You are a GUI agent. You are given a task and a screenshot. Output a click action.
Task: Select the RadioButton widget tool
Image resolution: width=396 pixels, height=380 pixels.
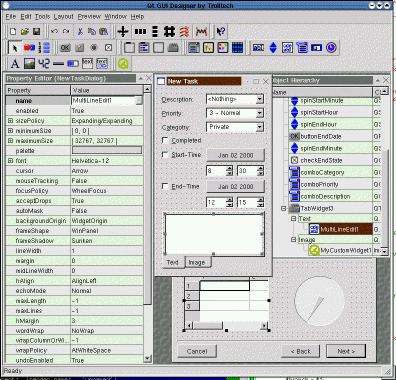click(94, 48)
